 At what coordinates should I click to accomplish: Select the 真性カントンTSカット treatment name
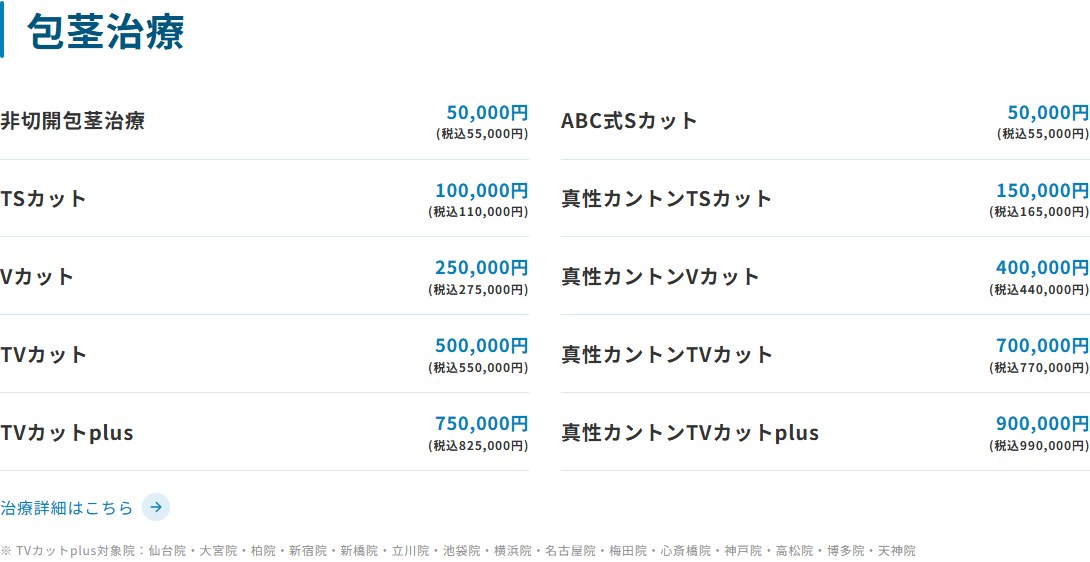[x=667, y=199]
